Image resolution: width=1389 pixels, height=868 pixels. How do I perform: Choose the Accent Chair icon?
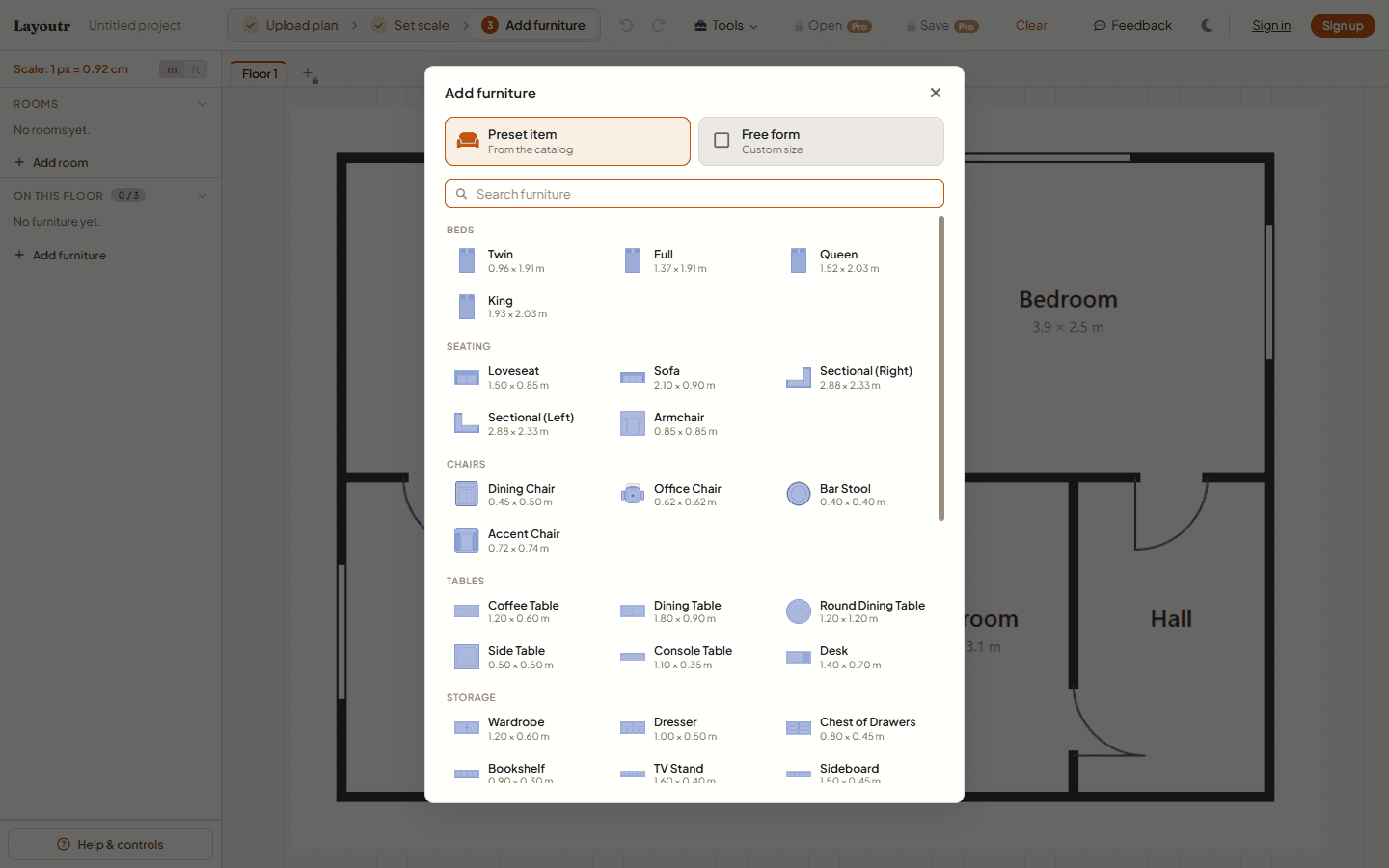pos(467,540)
